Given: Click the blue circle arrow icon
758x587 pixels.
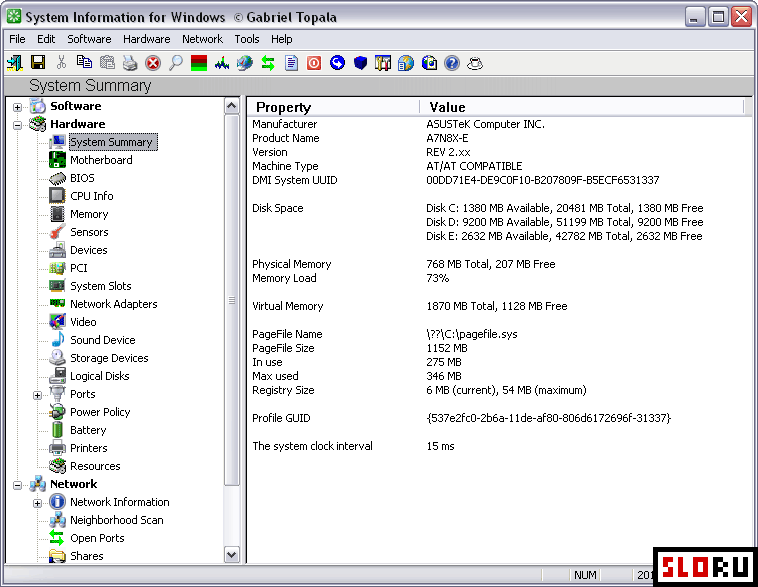Looking at the screenshot, I should pyautogui.click(x=337, y=62).
